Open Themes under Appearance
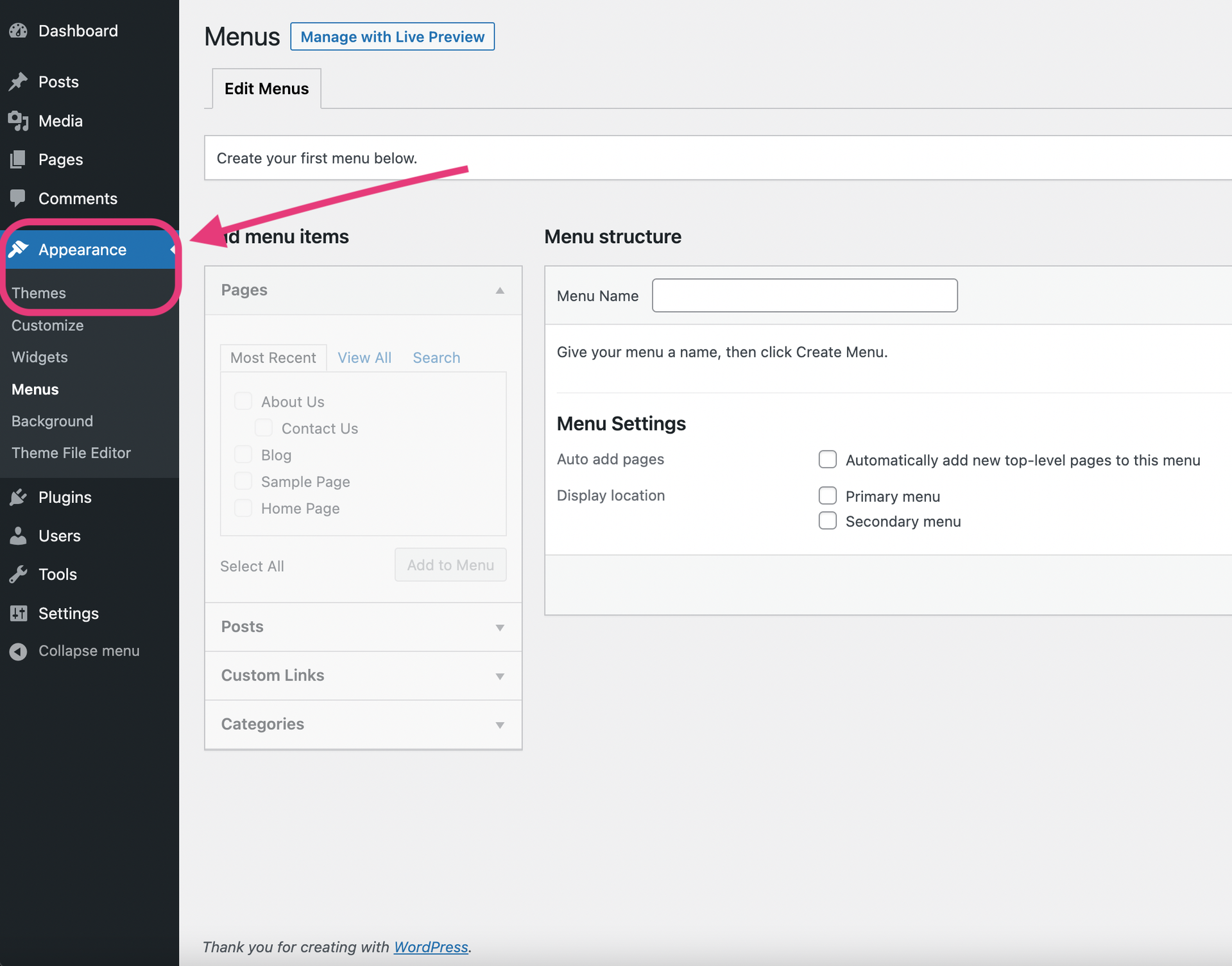 [x=38, y=292]
